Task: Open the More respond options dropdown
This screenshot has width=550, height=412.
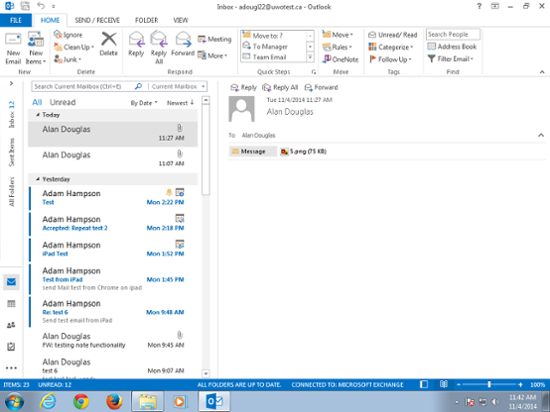Action: coord(213,55)
